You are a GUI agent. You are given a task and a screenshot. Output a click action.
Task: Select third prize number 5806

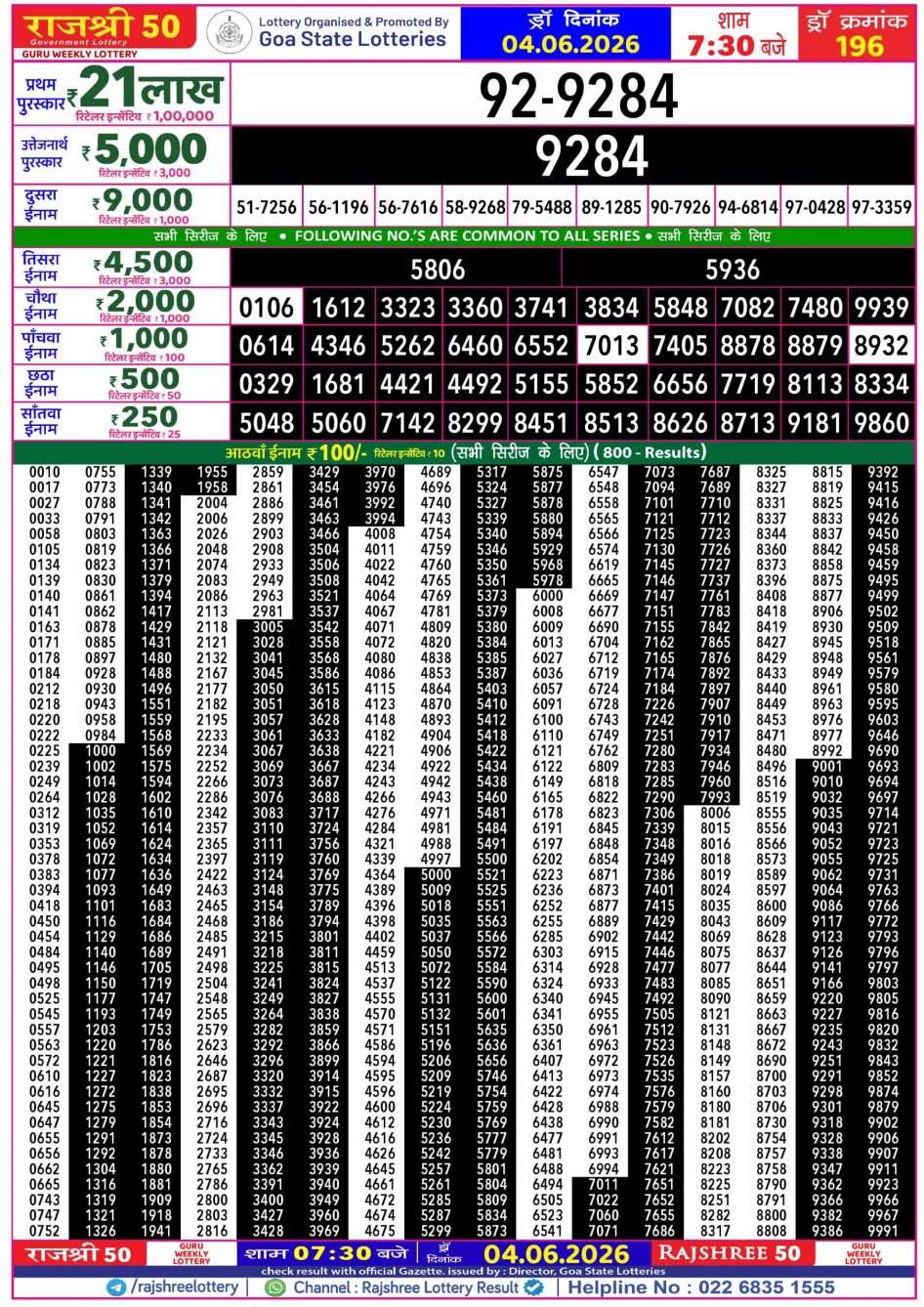point(437,270)
